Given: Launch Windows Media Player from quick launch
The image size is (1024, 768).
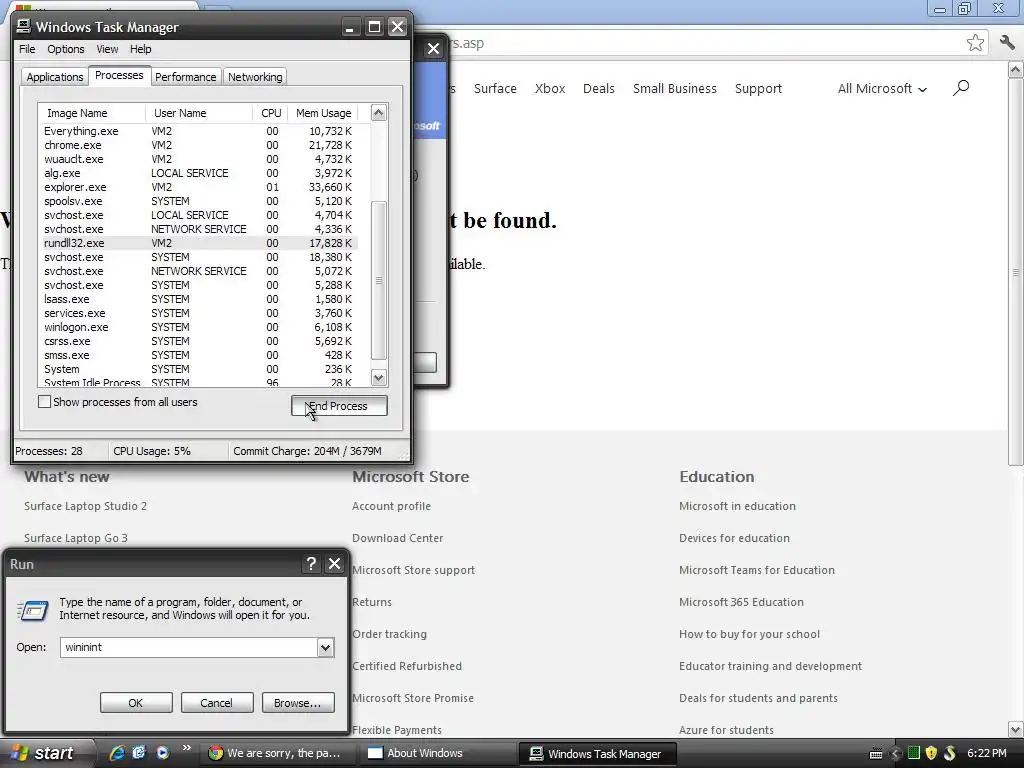Looking at the screenshot, I should tap(163, 752).
